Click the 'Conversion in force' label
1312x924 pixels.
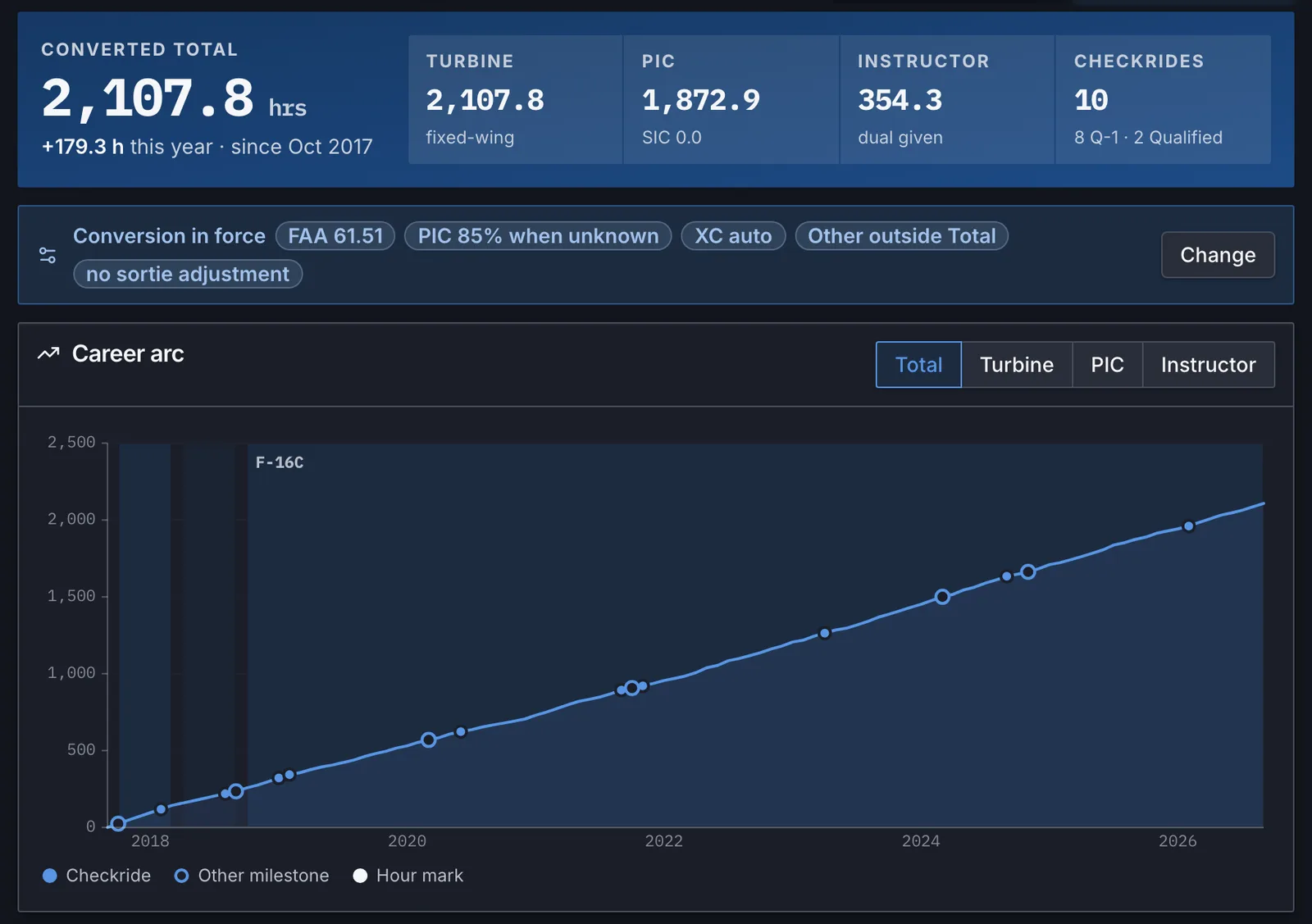169,236
